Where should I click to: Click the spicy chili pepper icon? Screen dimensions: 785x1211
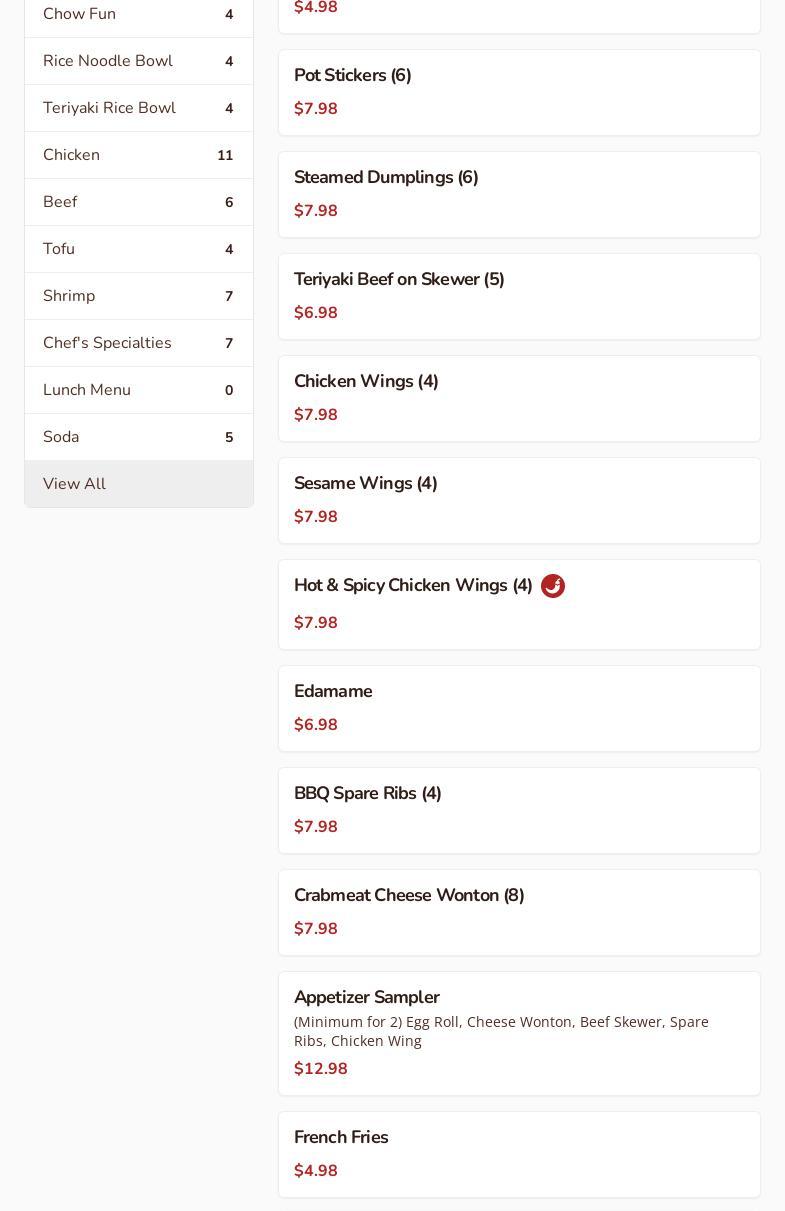[553, 586]
